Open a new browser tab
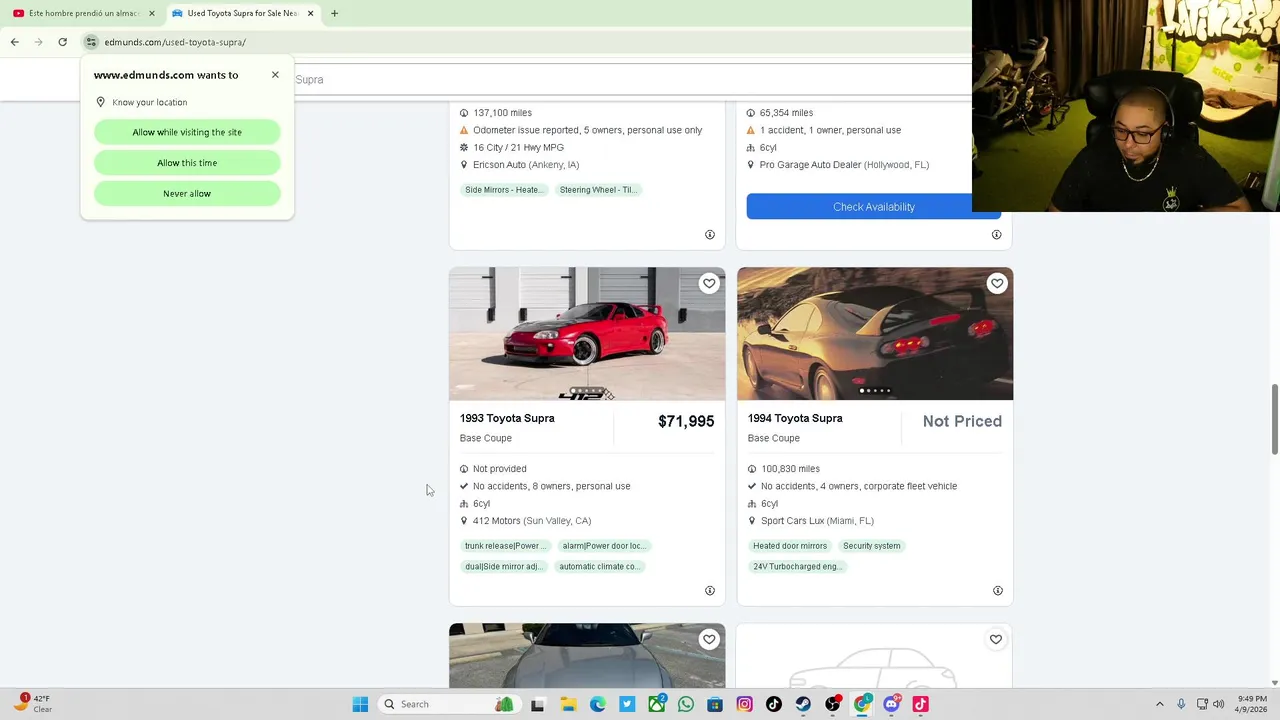This screenshot has width=1280, height=720. (x=334, y=13)
